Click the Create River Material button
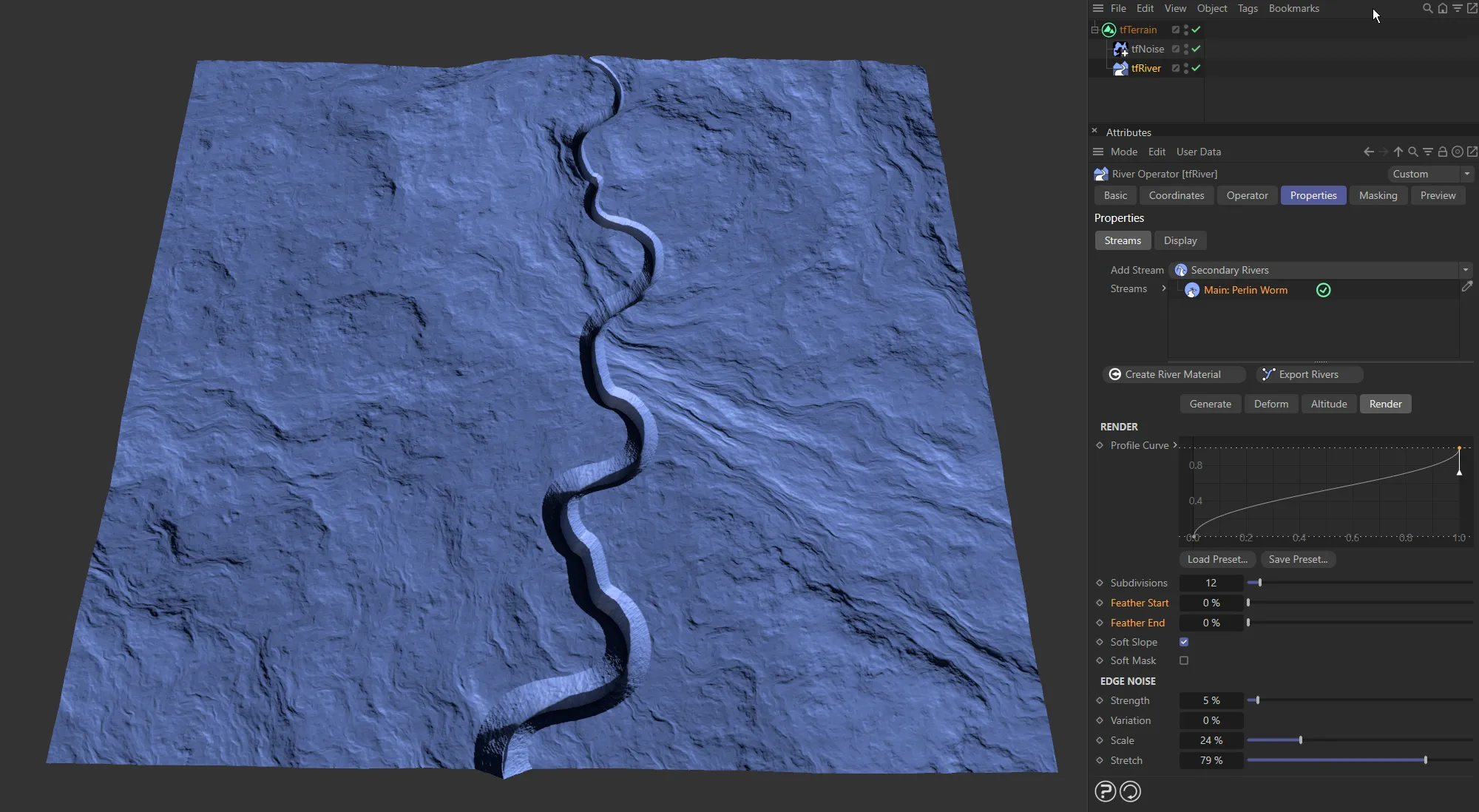 (1173, 374)
